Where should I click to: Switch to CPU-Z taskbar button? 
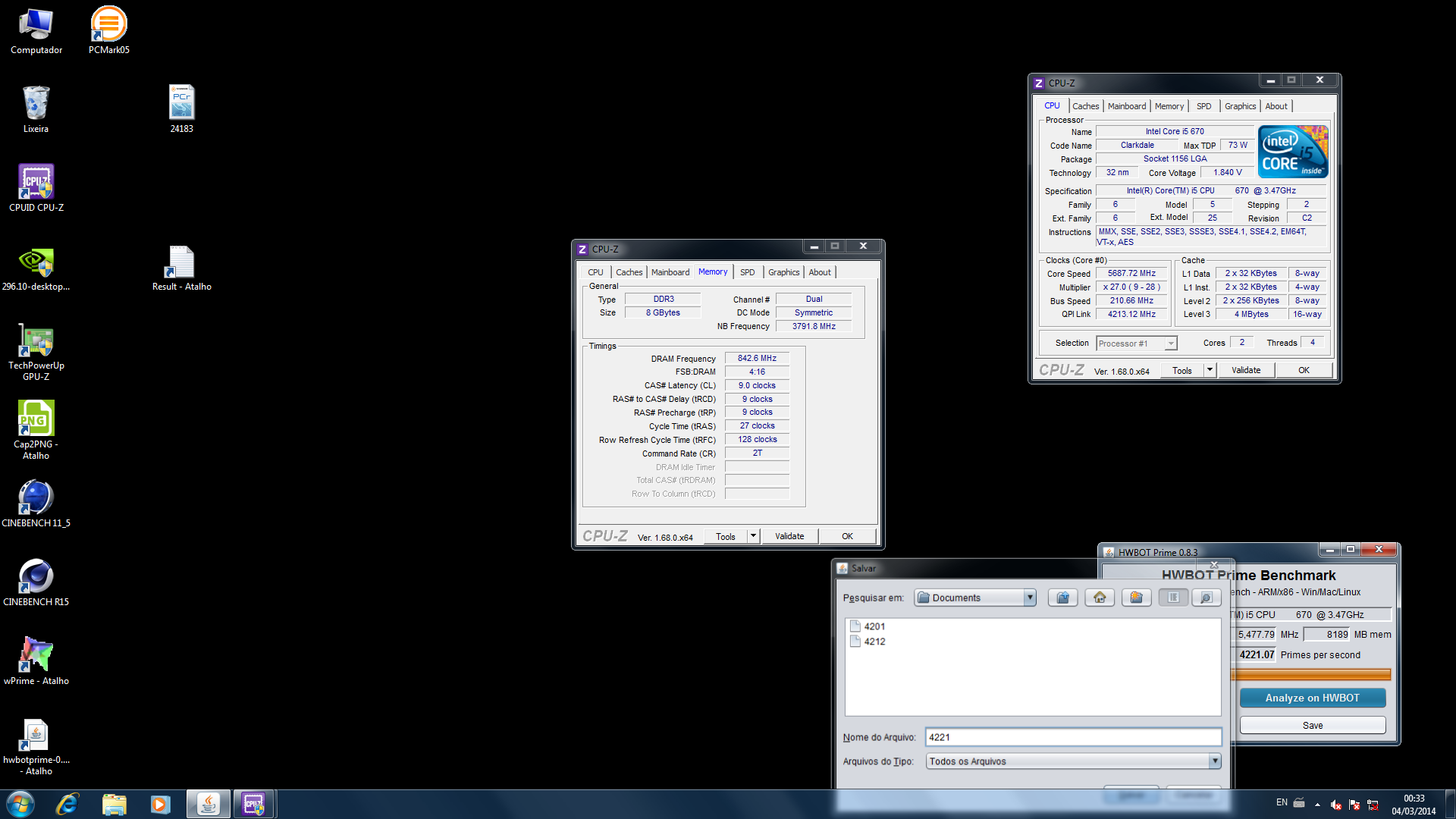[253, 804]
